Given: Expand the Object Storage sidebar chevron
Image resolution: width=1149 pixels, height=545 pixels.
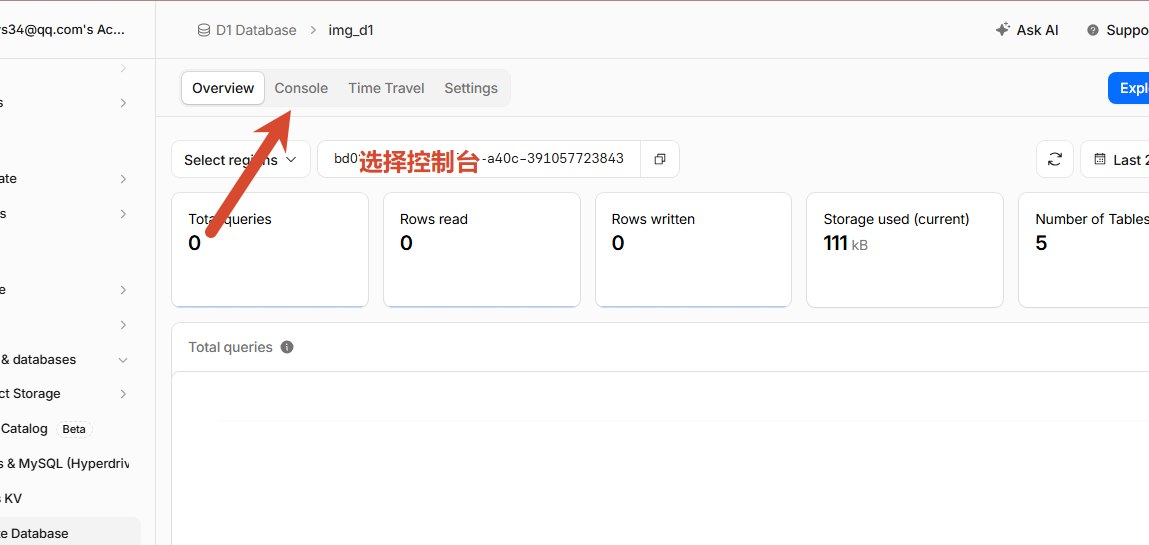Looking at the screenshot, I should pyautogui.click(x=123, y=394).
